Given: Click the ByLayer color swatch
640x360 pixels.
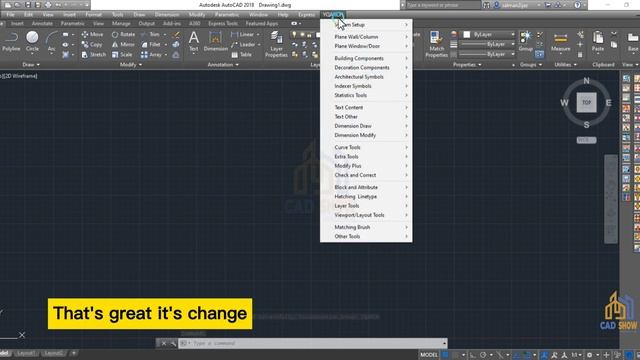Looking at the screenshot, I should coord(467,35).
